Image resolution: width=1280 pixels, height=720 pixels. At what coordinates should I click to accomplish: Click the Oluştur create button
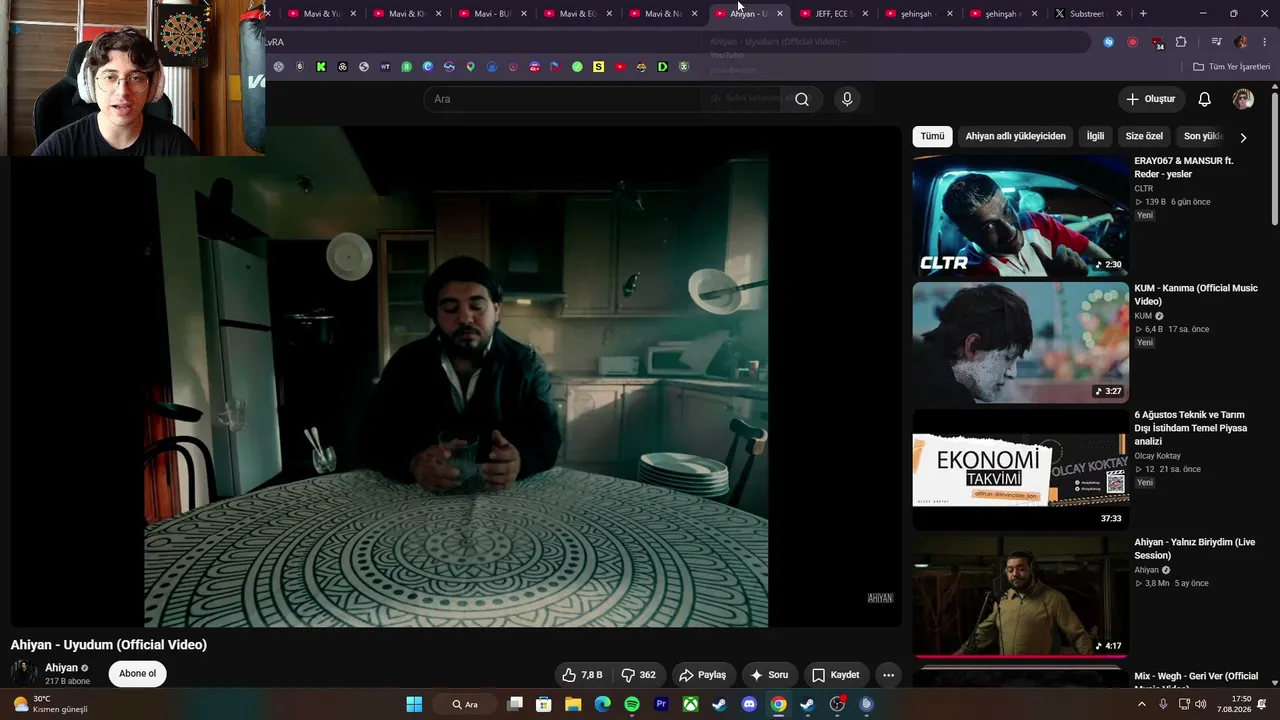coord(1150,99)
